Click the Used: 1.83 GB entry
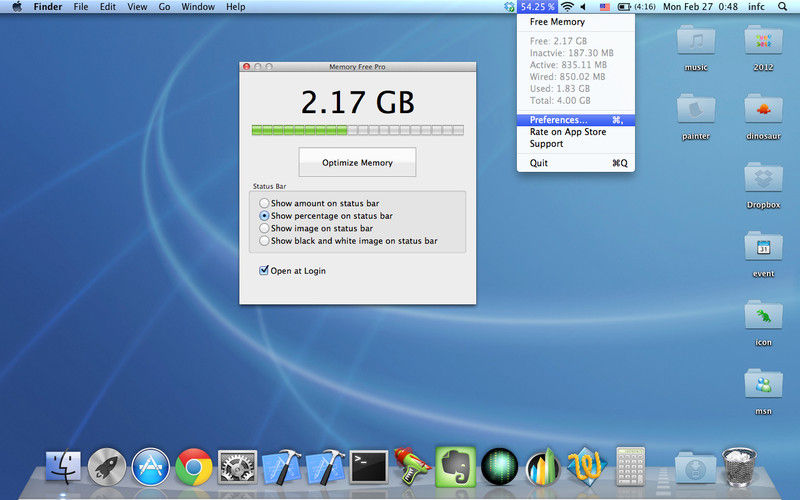This screenshot has height=500, width=800. coord(576,89)
